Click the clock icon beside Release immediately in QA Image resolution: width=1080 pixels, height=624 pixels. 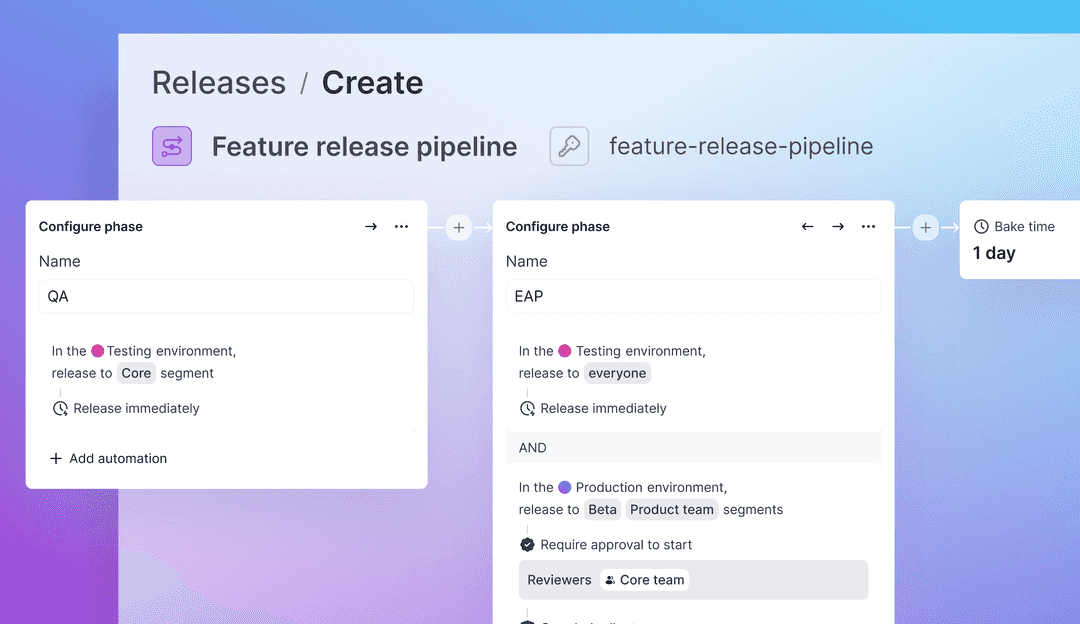coord(58,408)
